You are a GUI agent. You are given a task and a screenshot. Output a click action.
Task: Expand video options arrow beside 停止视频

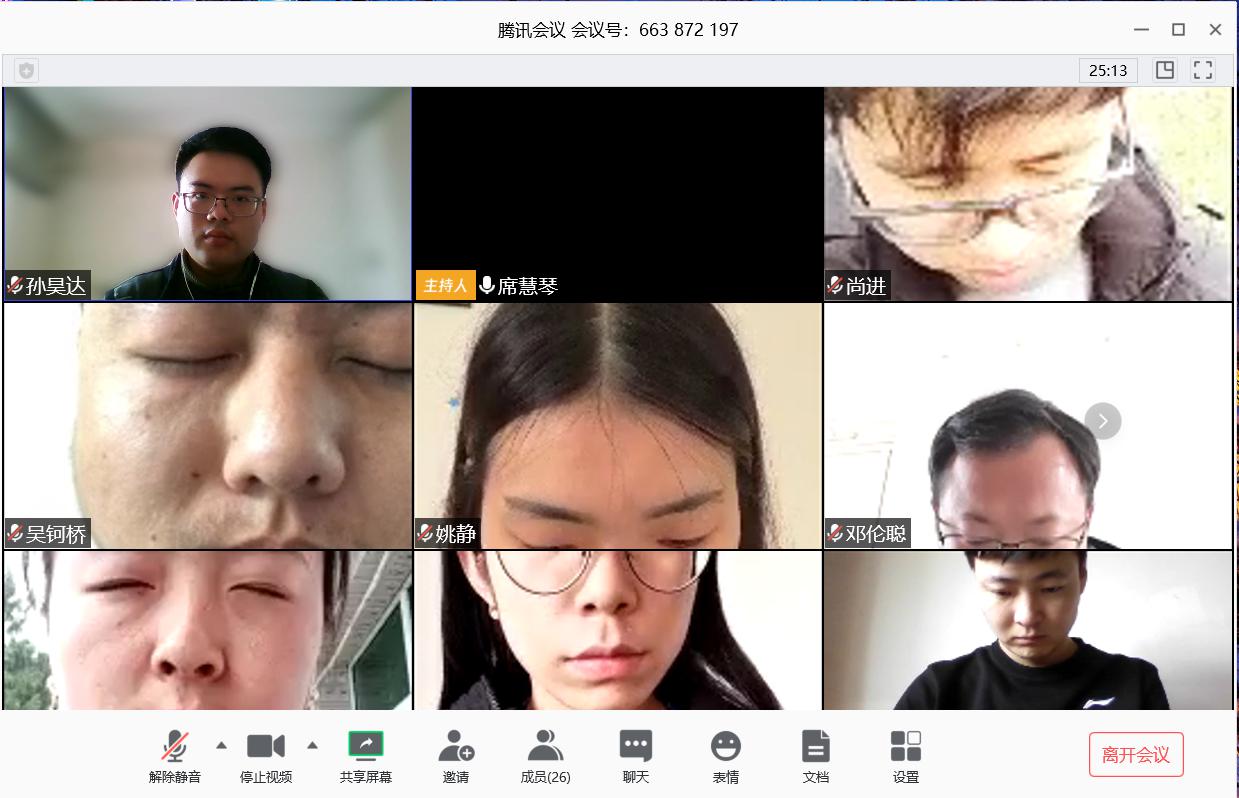click(312, 745)
